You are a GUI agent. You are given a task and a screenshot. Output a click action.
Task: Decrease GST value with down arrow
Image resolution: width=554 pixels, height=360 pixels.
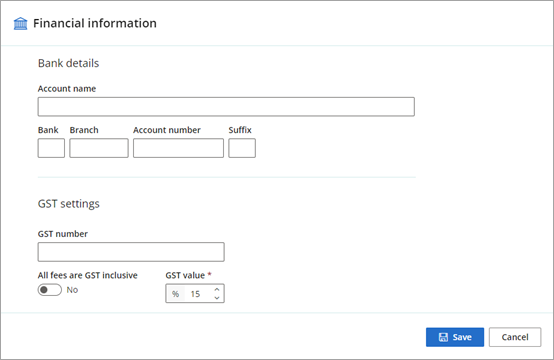click(217, 298)
